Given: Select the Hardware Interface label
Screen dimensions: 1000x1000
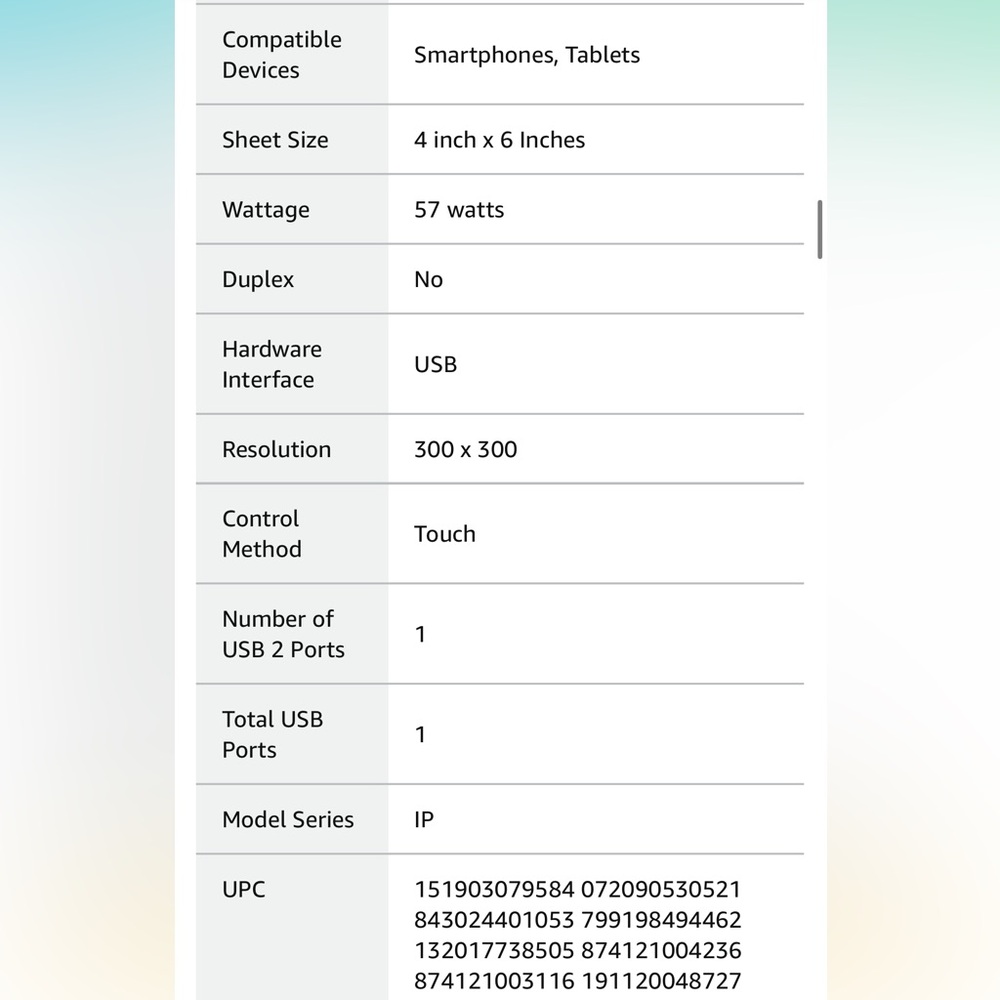Looking at the screenshot, I should coord(272,364).
